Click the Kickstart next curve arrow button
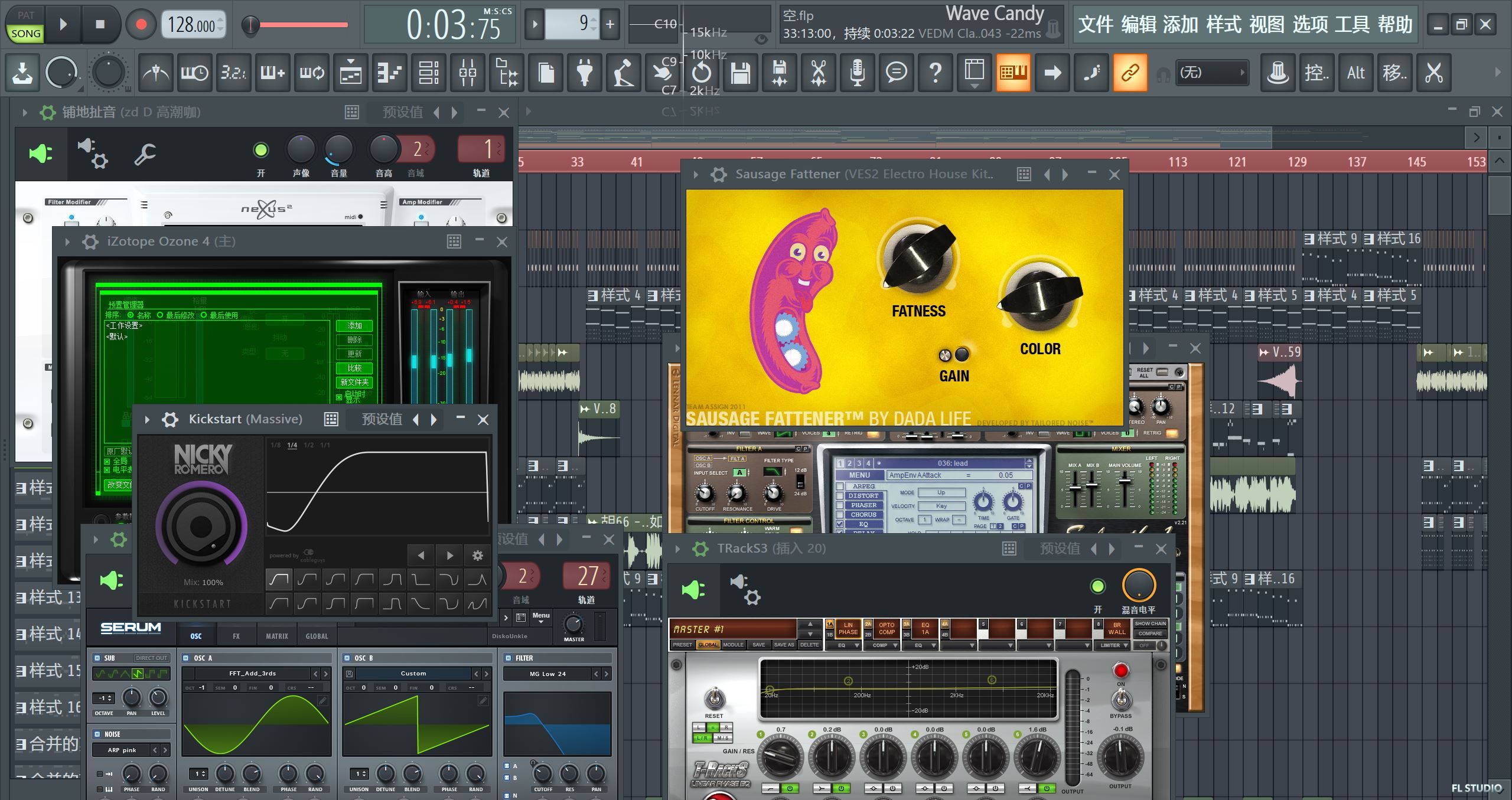 pyautogui.click(x=449, y=556)
